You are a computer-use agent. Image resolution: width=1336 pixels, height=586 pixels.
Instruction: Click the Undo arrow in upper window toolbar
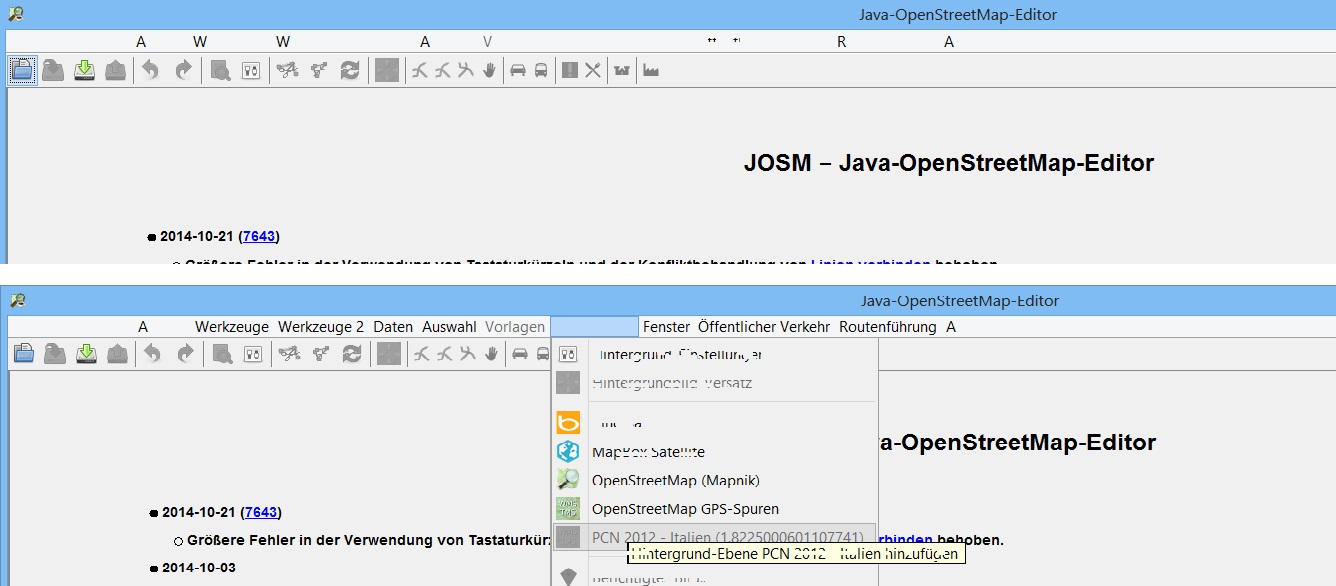[151, 70]
